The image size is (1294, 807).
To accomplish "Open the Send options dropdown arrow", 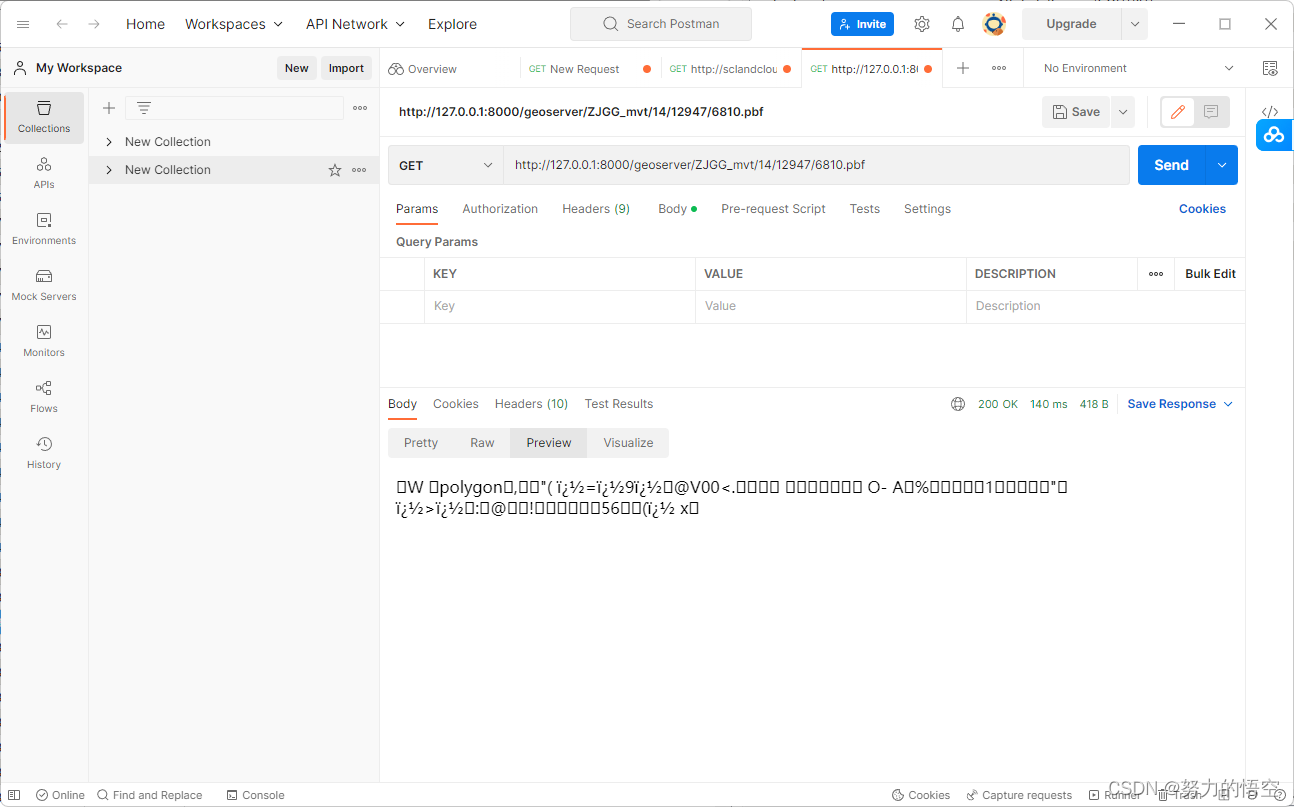I will click(1222, 165).
